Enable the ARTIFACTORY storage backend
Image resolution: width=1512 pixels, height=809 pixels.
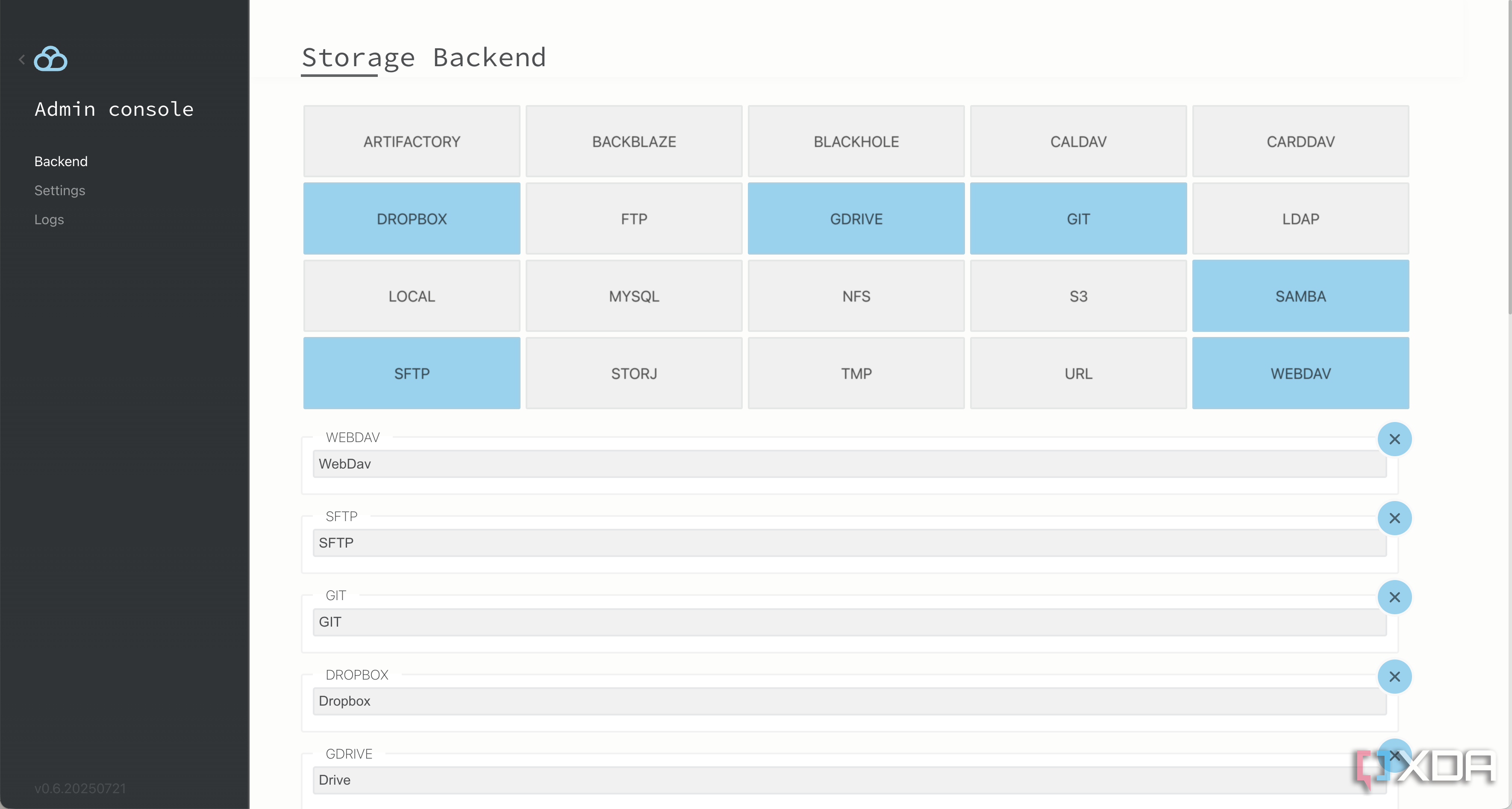tap(412, 141)
